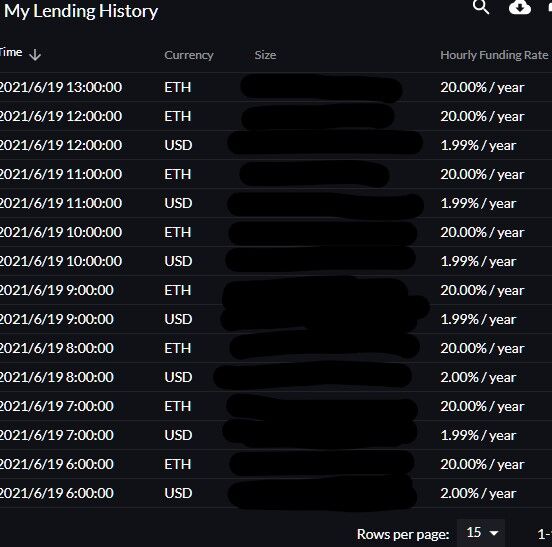Click 20.00% / year rate at 6:00:00

coord(482,464)
